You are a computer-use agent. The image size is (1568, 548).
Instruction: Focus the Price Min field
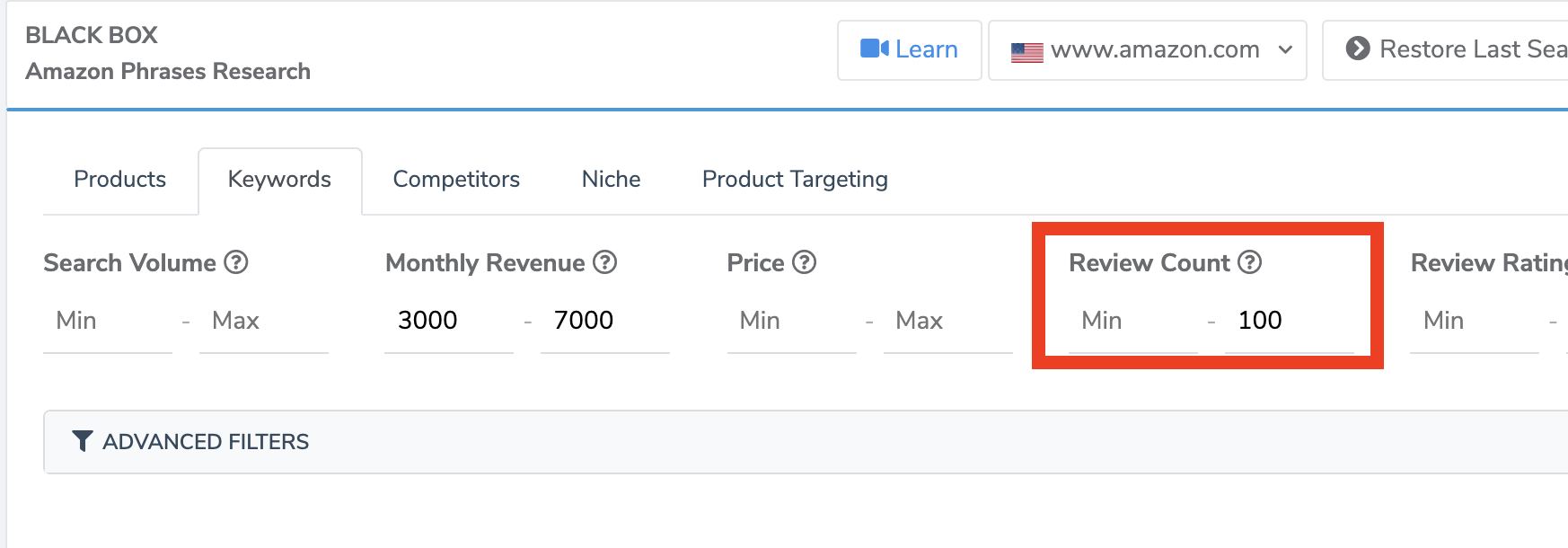click(x=792, y=321)
